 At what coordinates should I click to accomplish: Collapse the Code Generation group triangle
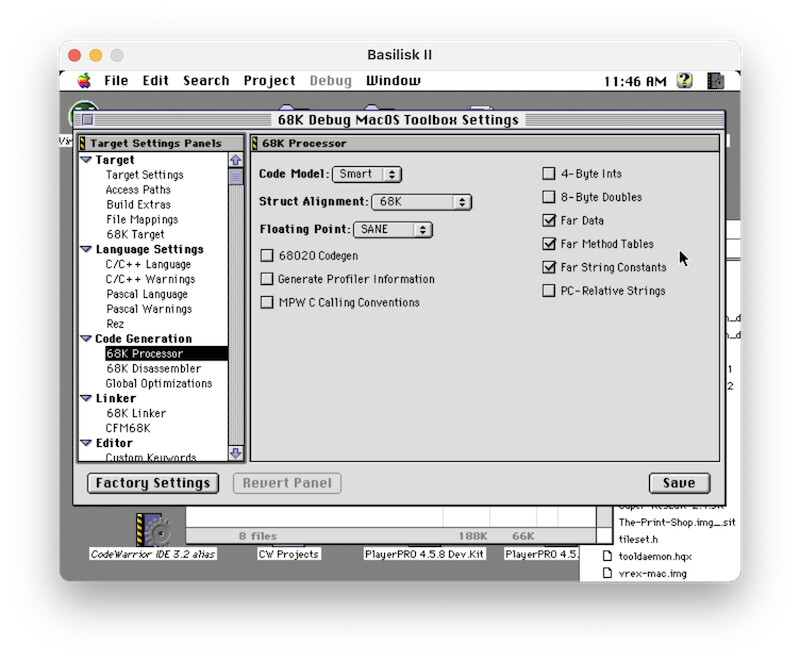tap(86, 339)
